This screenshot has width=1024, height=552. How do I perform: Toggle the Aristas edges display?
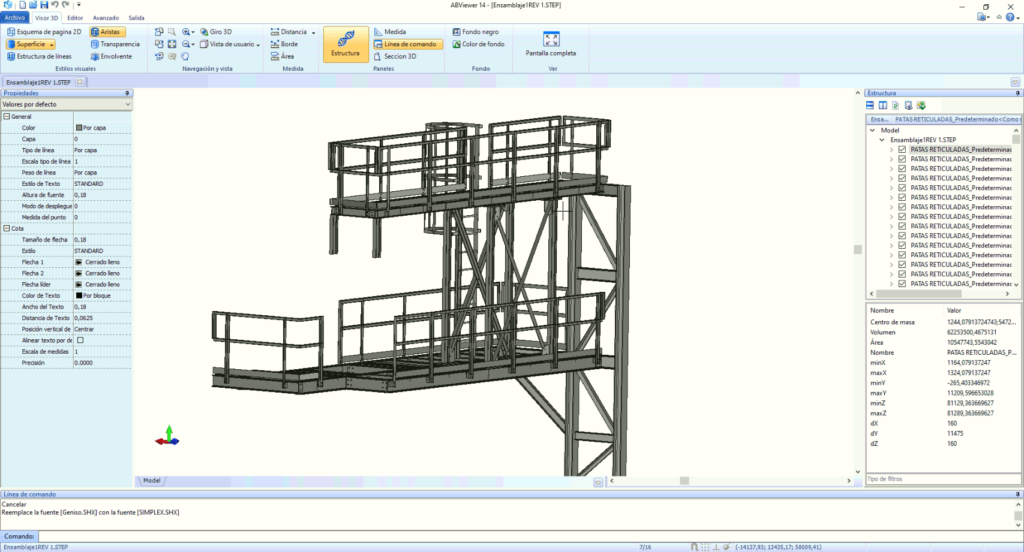[106, 31]
